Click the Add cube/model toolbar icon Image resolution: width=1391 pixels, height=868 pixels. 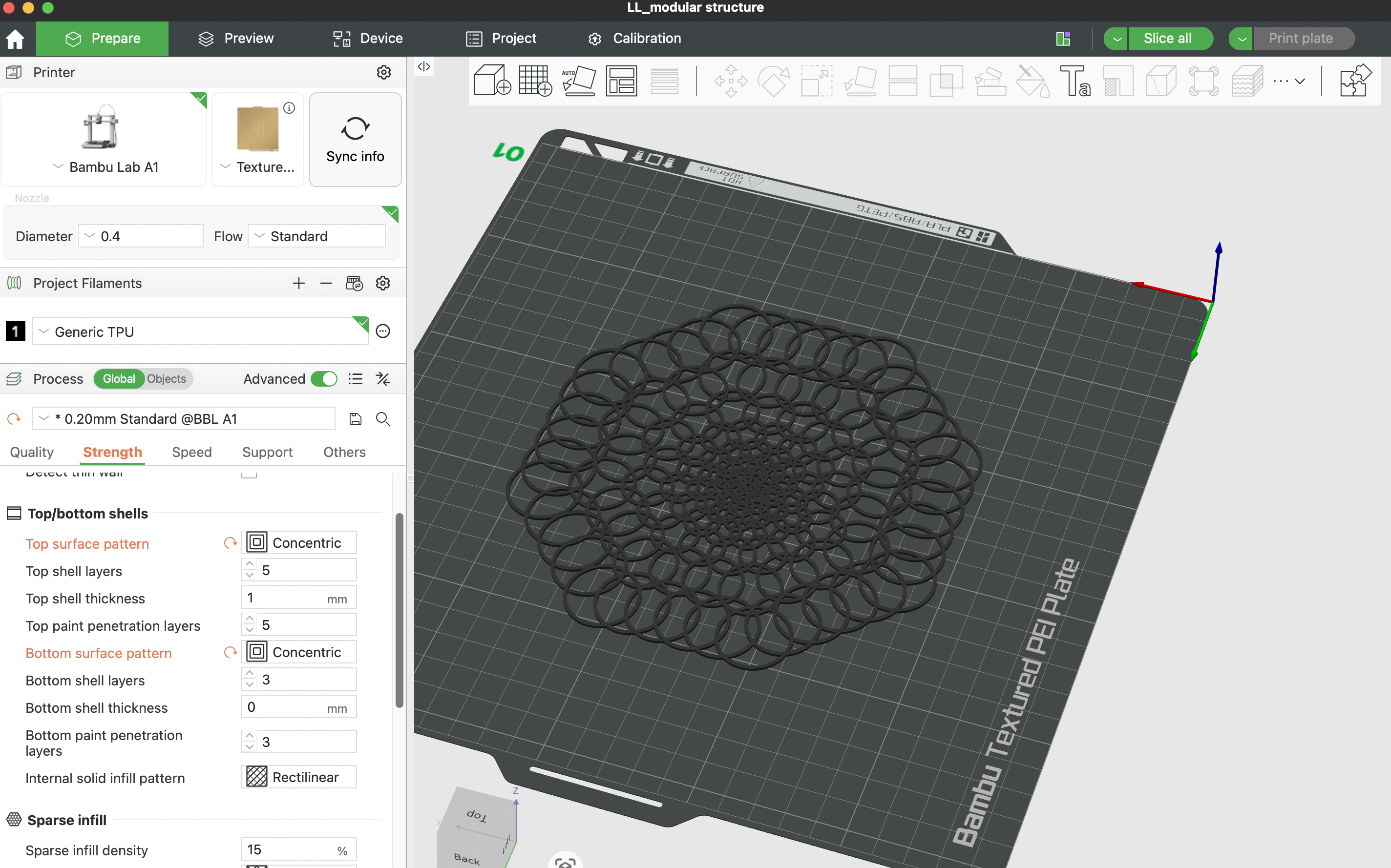click(492, 81)
